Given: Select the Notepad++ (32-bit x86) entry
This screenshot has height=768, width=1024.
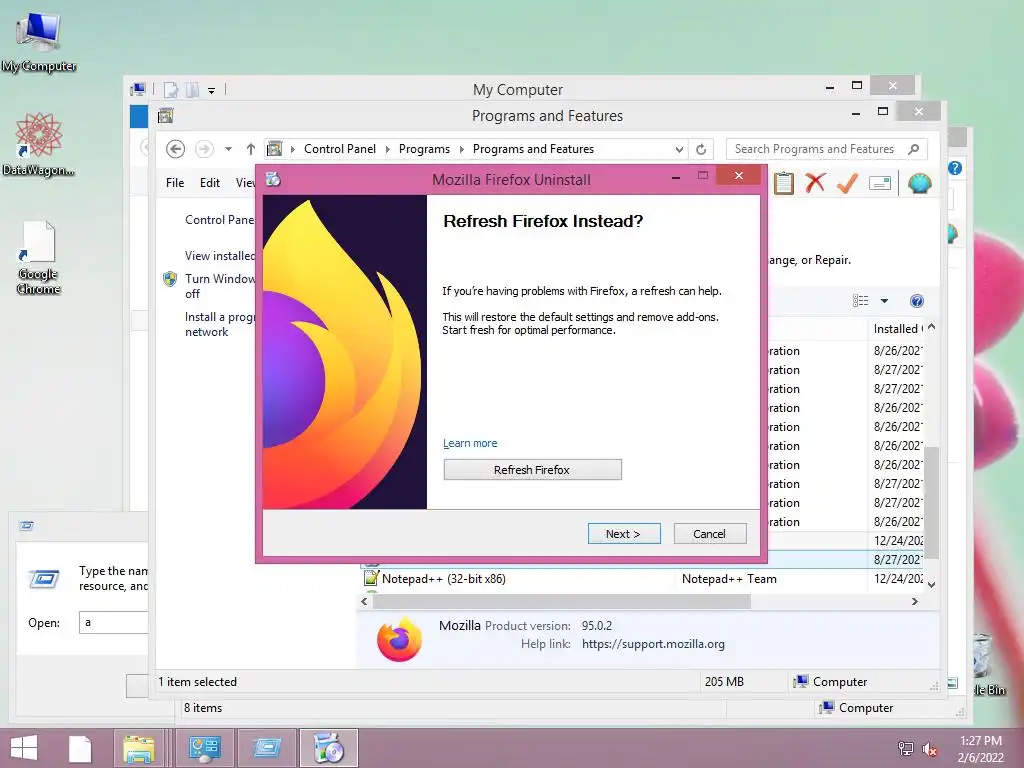Looking at the screenshot, I should coord(444,579).
